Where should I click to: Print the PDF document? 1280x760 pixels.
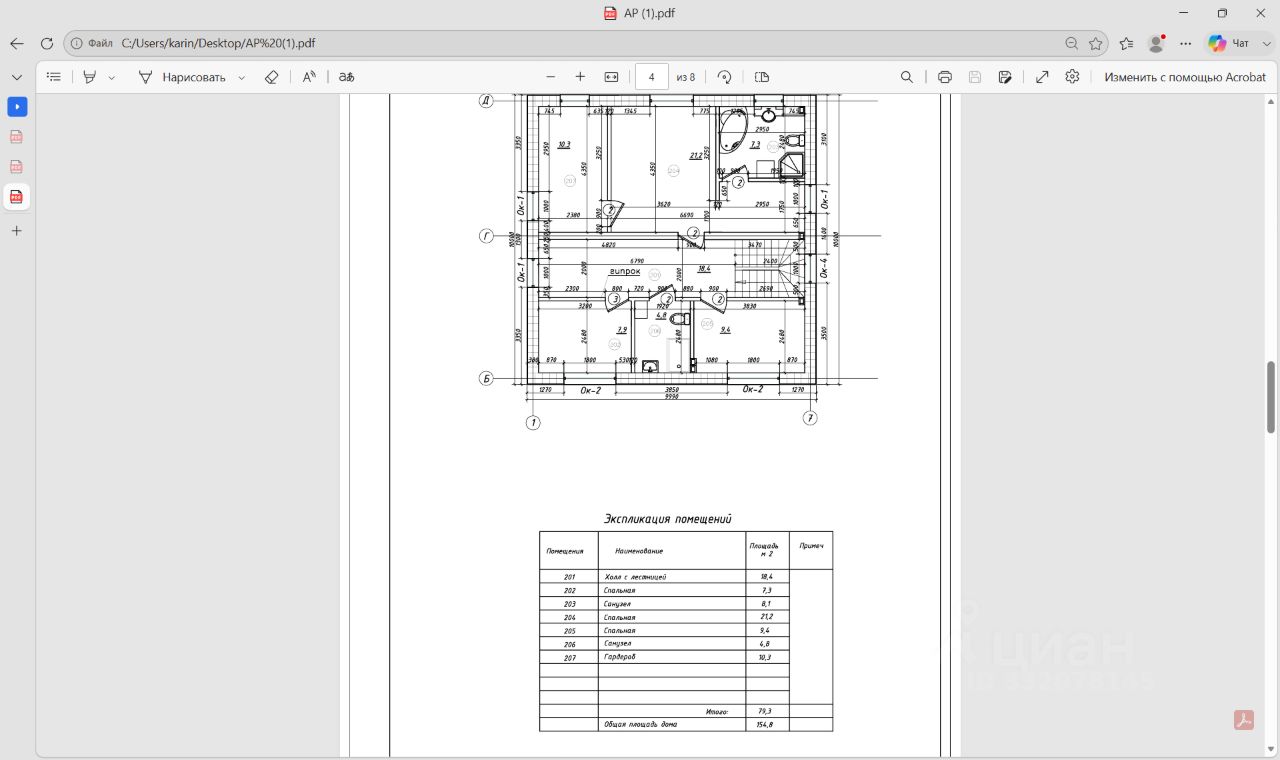point(945,77)
